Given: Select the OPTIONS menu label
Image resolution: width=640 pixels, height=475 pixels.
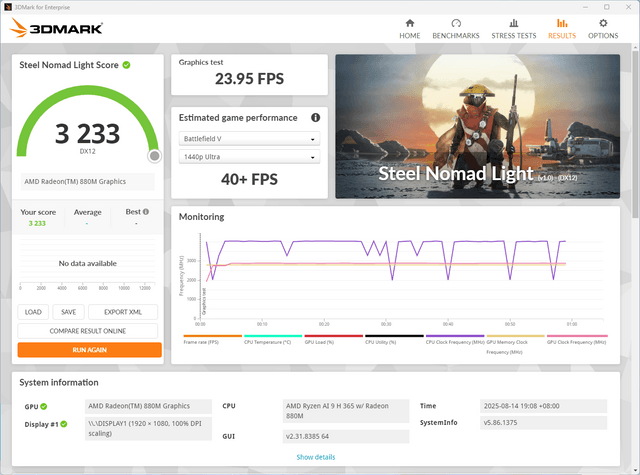Looking at the screenshot, I should point(603,36).
